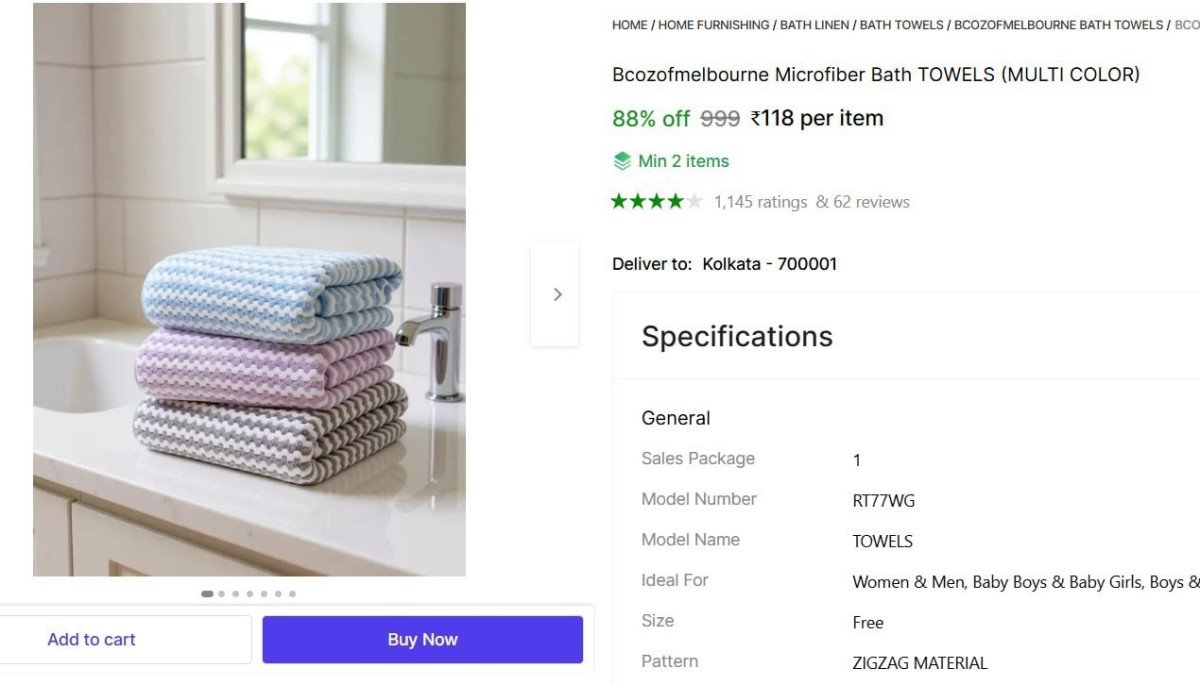
Task: View the 1,145 ratings
Action: pos(760,201)
